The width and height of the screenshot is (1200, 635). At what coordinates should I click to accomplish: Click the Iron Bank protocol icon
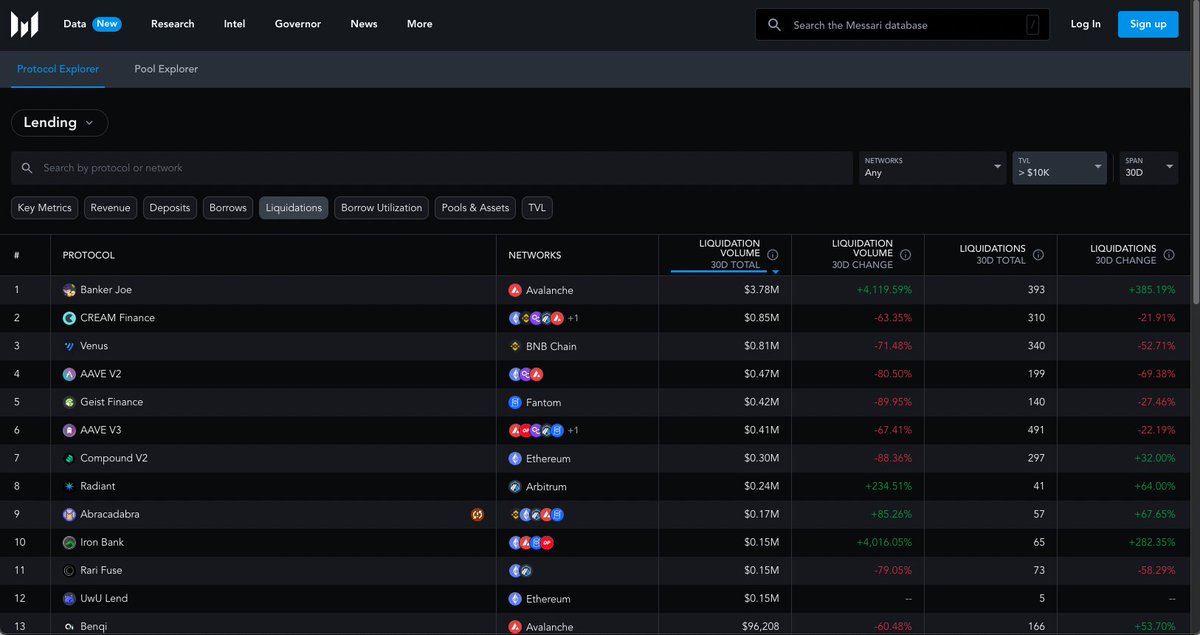pos(69,542)
